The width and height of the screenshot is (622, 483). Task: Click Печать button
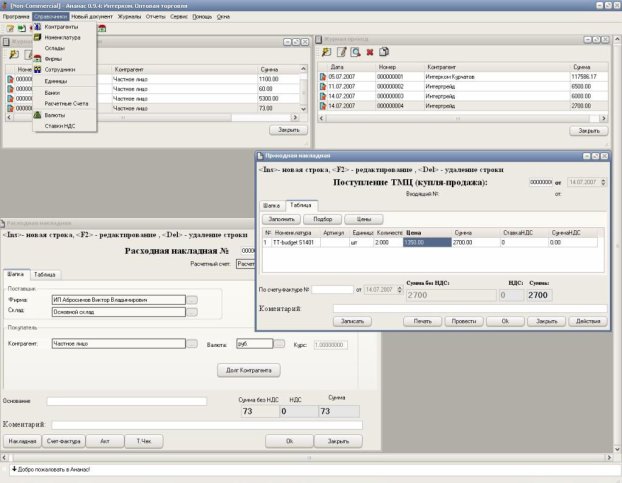click(x=422, y=321)
